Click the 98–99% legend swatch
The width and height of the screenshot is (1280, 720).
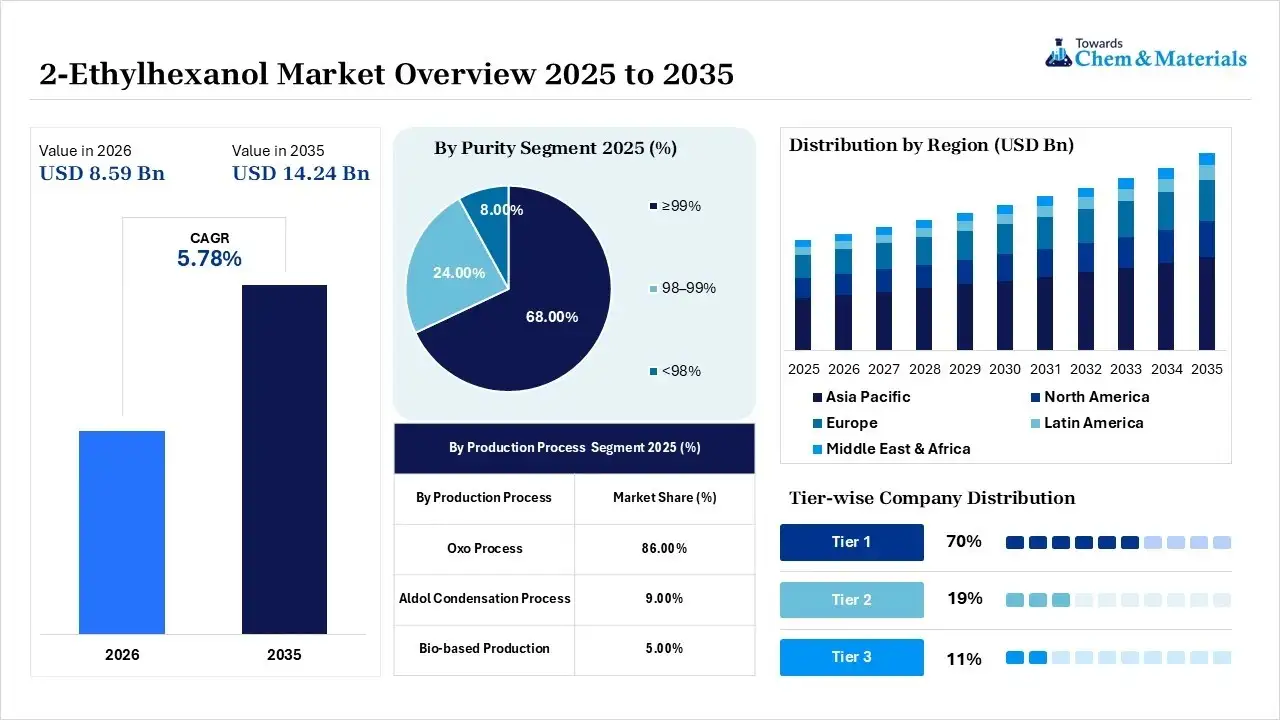click(x=654, y=289)
